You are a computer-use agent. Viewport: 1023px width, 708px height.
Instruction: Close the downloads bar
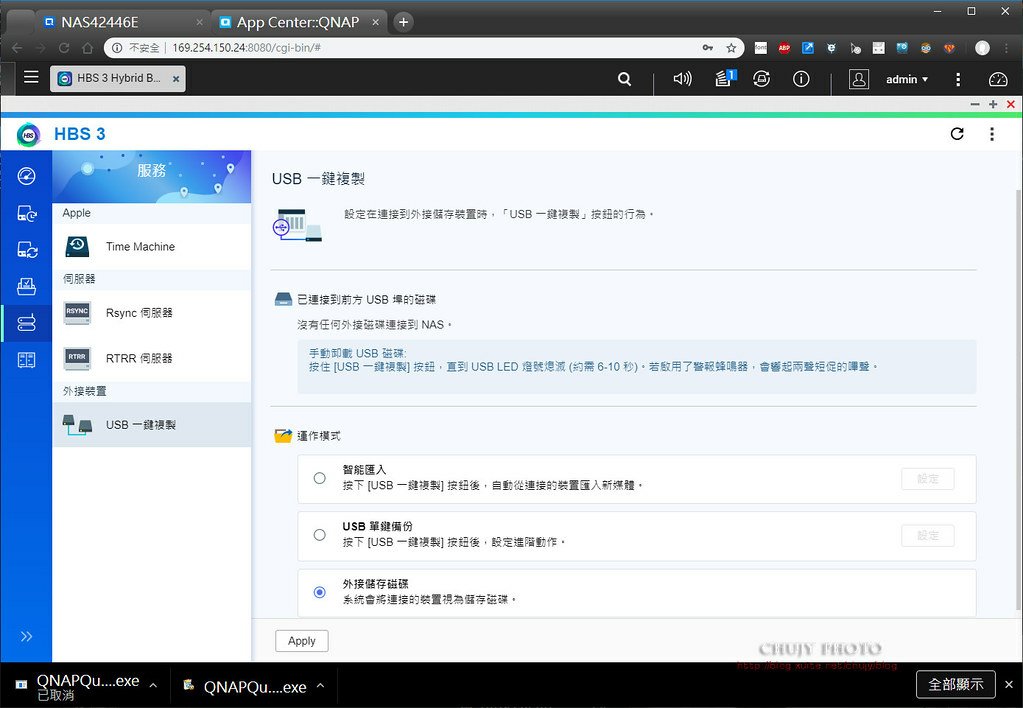pyautogui.click(x=1009, y=685)
